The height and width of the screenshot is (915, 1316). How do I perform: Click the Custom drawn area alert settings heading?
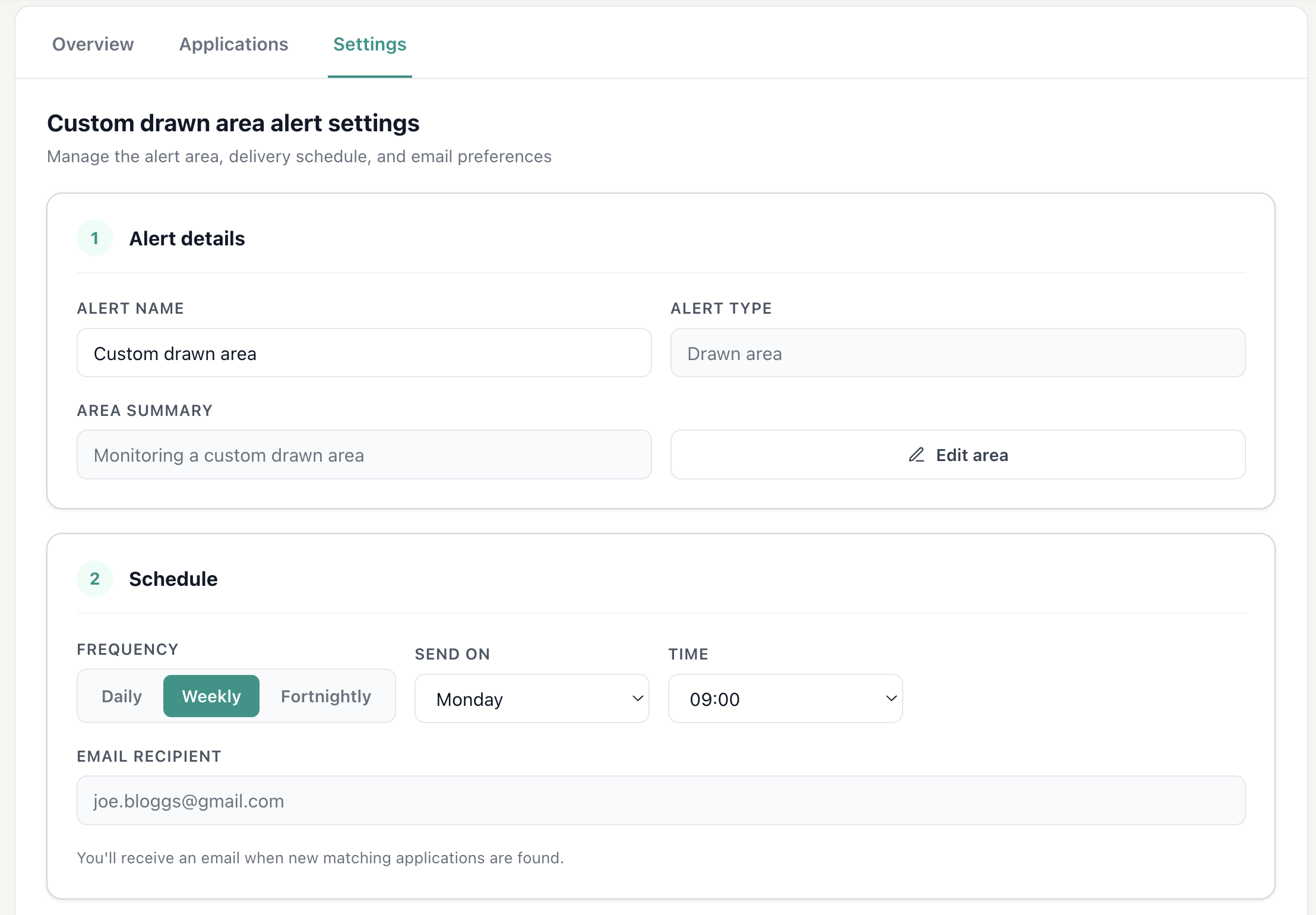[233, 124]
